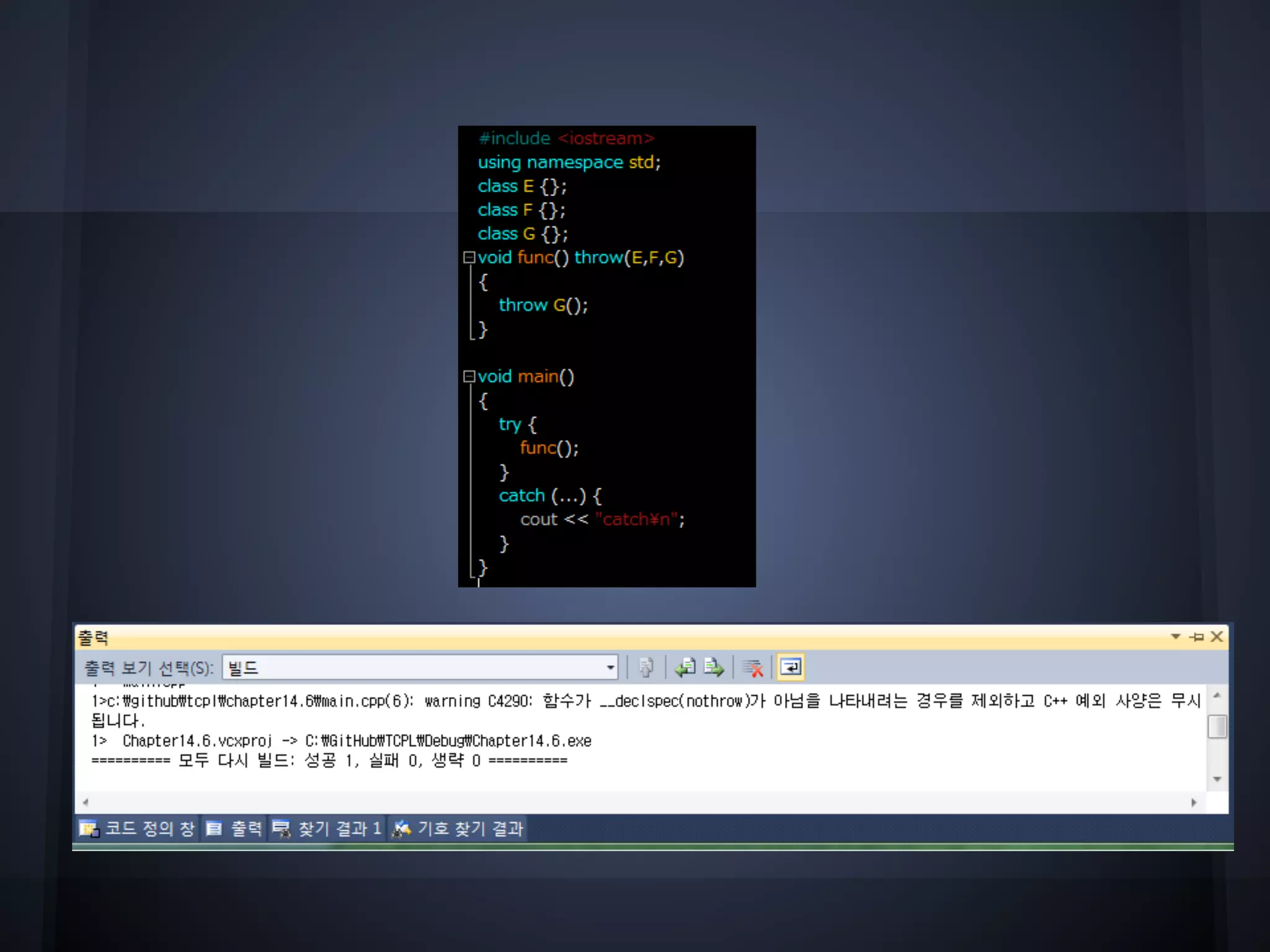Select the 출력 tab at bottom
1270x952 pixels.
point(235,829)
